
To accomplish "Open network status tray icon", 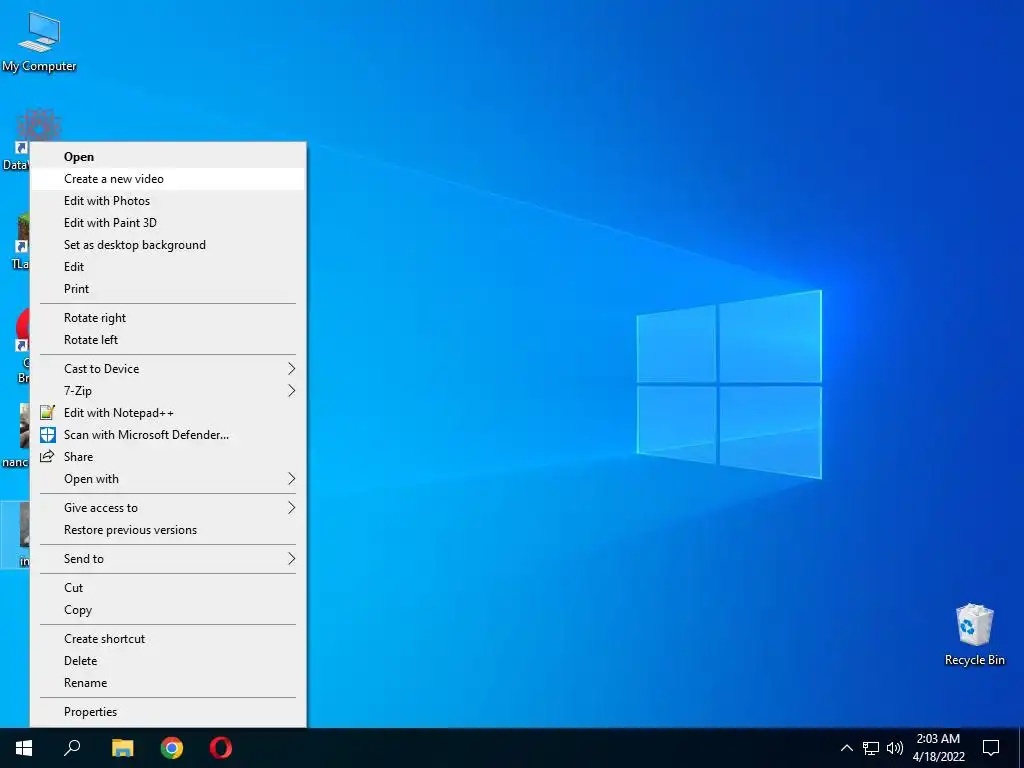I will coord(871,748).
